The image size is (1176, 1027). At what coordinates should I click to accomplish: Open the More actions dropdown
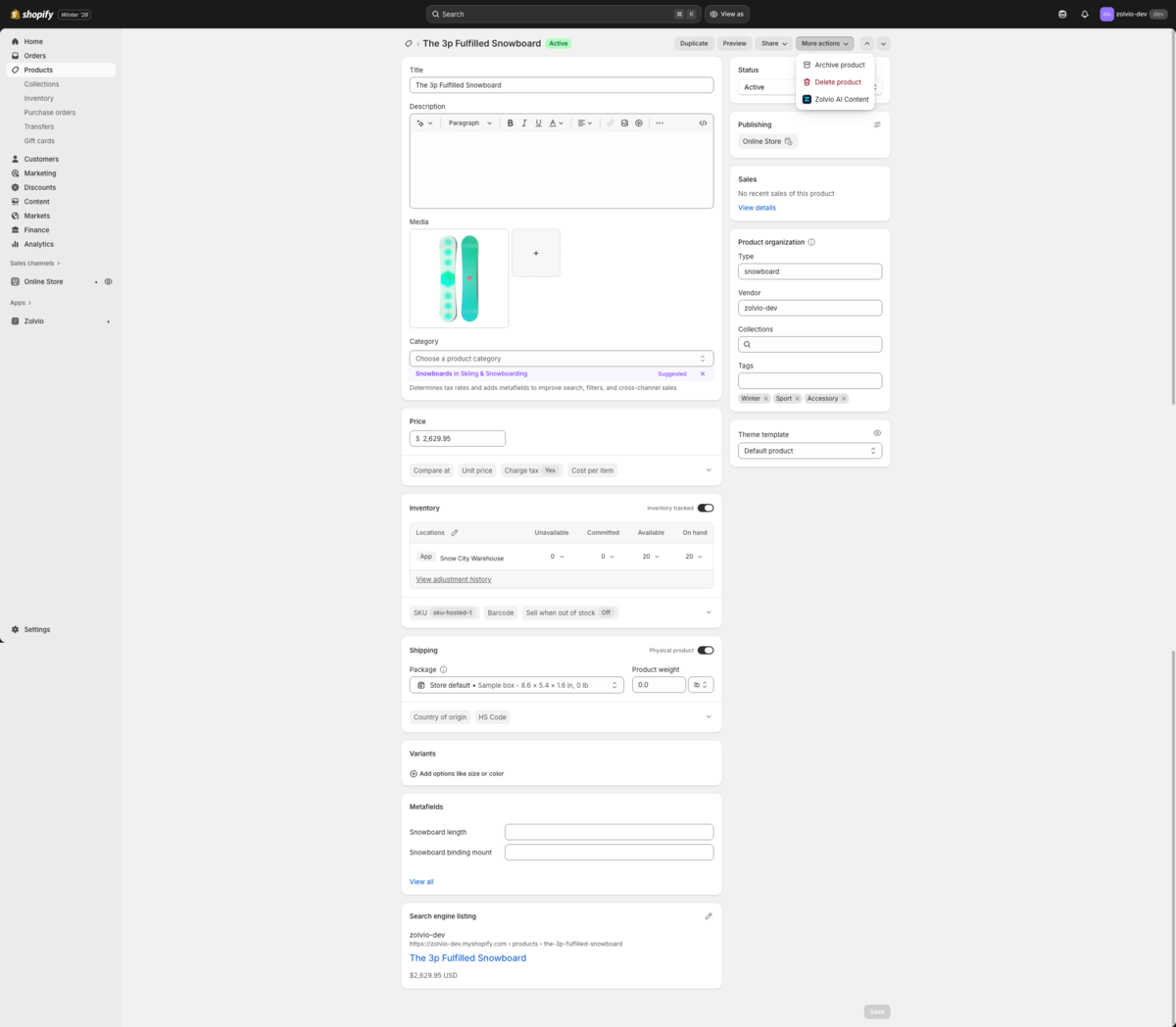pyautogui.click(x=825, y=43)
